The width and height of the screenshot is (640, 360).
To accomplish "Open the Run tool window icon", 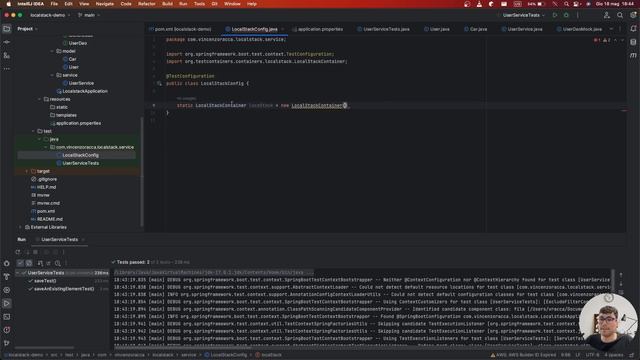I will pyautogui.click(x=7, y=303).
